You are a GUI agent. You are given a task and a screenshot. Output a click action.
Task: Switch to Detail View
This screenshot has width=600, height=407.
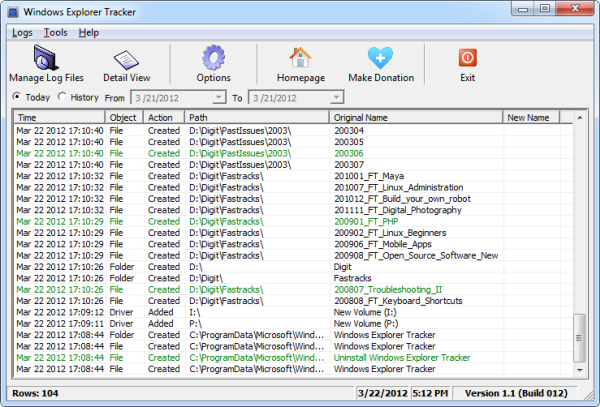[126, 63]
